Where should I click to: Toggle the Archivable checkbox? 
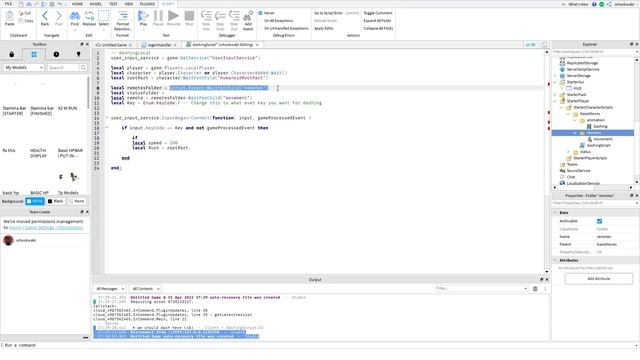(x=600, y=221)
